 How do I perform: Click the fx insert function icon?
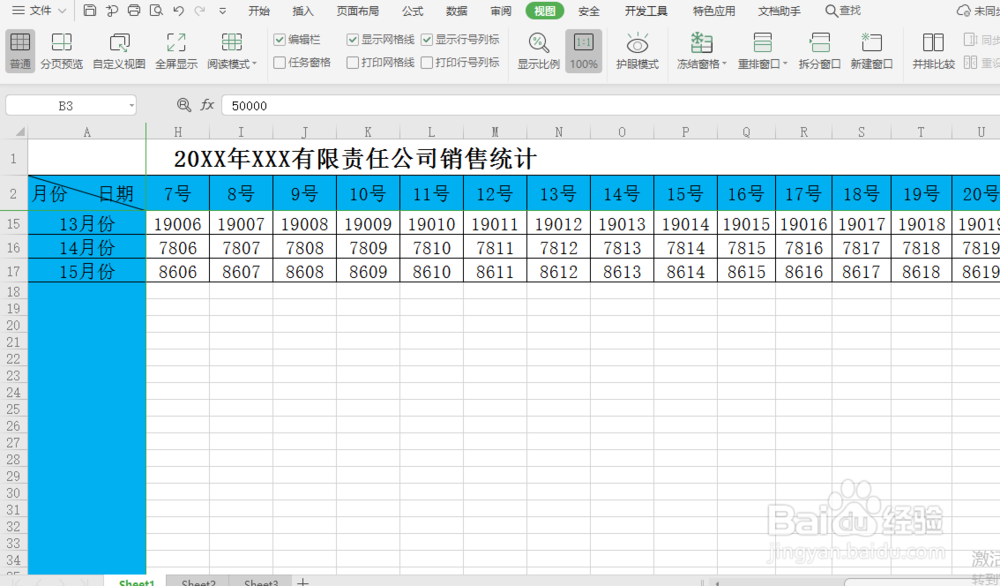point(207,105)
